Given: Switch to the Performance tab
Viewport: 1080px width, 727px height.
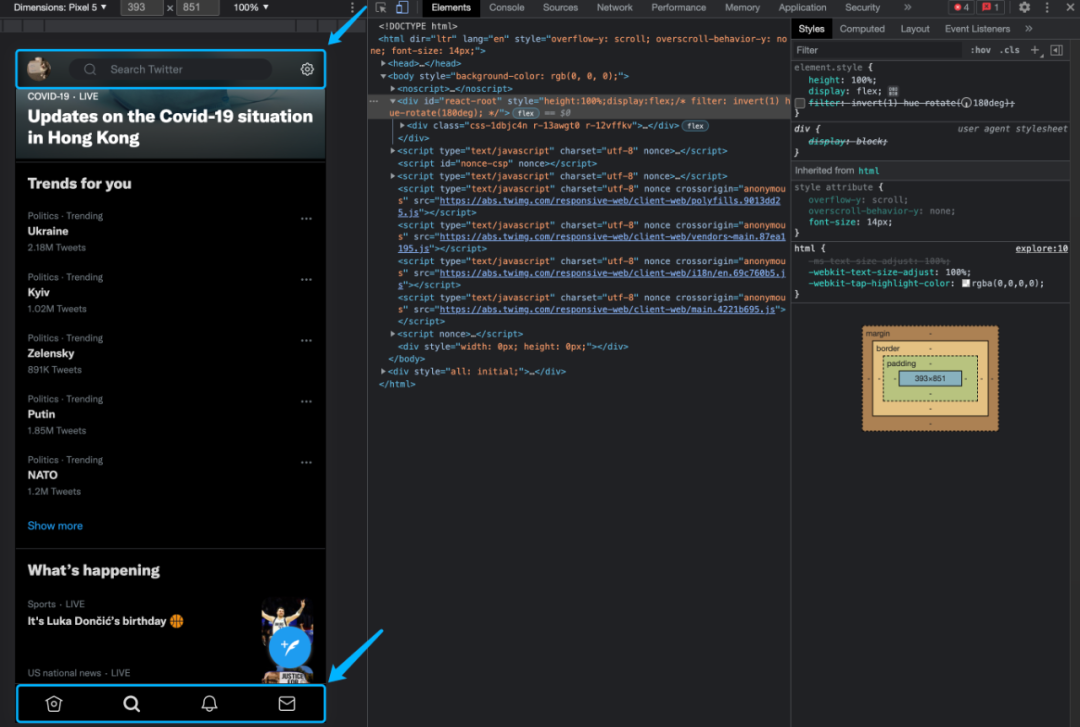Looking at the screenshot, I should (x=678, y=8).
